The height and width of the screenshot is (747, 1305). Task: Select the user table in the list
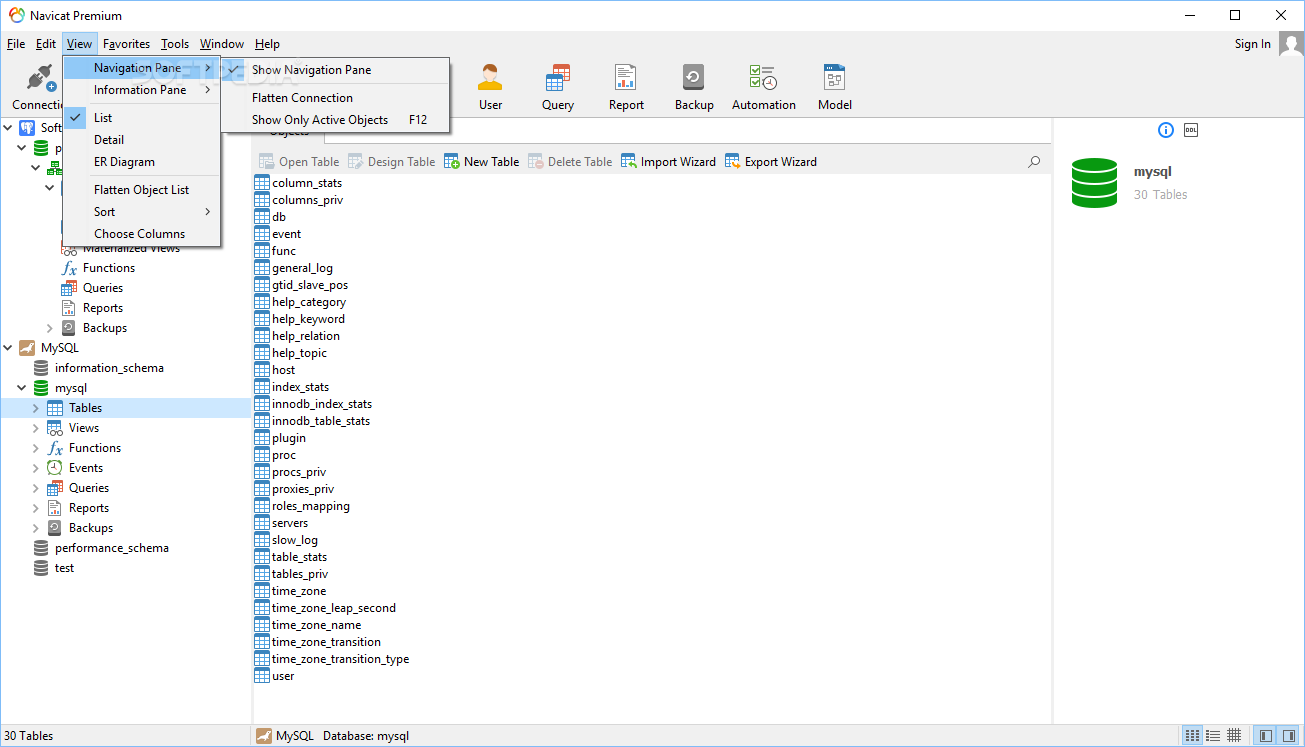coord(275,676)
